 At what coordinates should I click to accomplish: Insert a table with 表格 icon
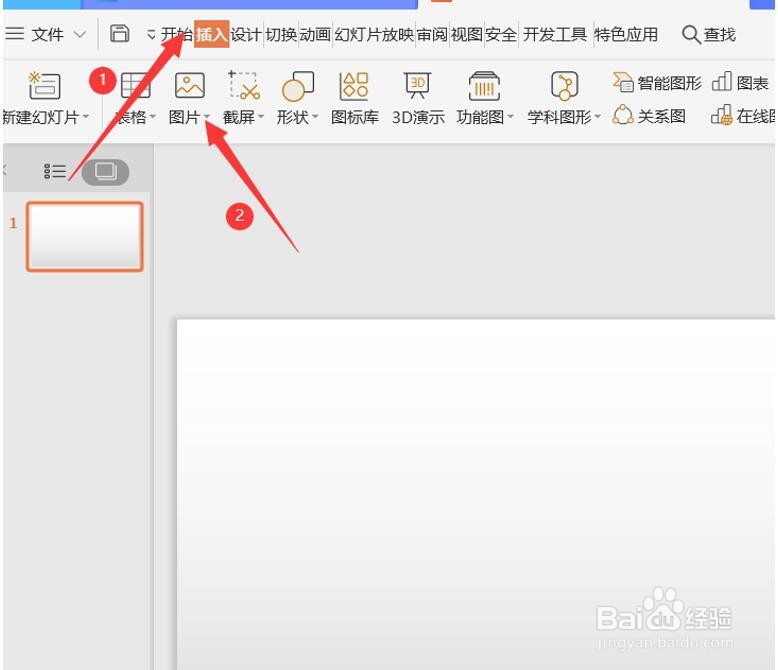(x=135, y=85)
